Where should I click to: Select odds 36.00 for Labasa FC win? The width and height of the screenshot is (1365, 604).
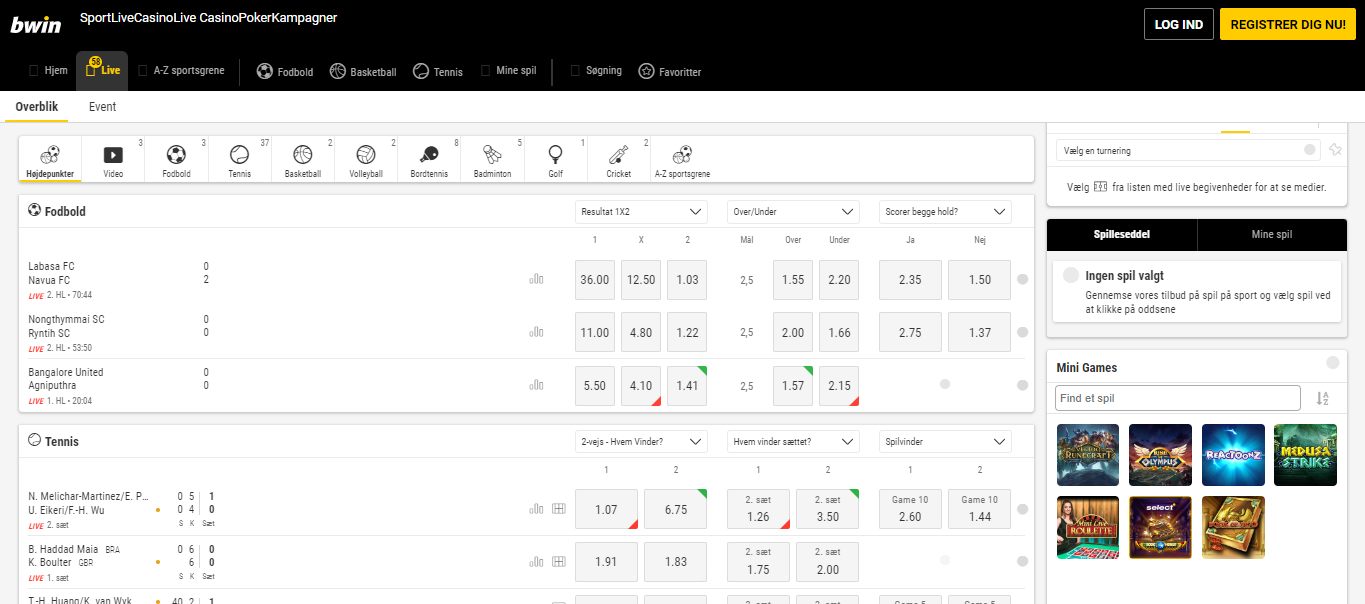(595, 280)
